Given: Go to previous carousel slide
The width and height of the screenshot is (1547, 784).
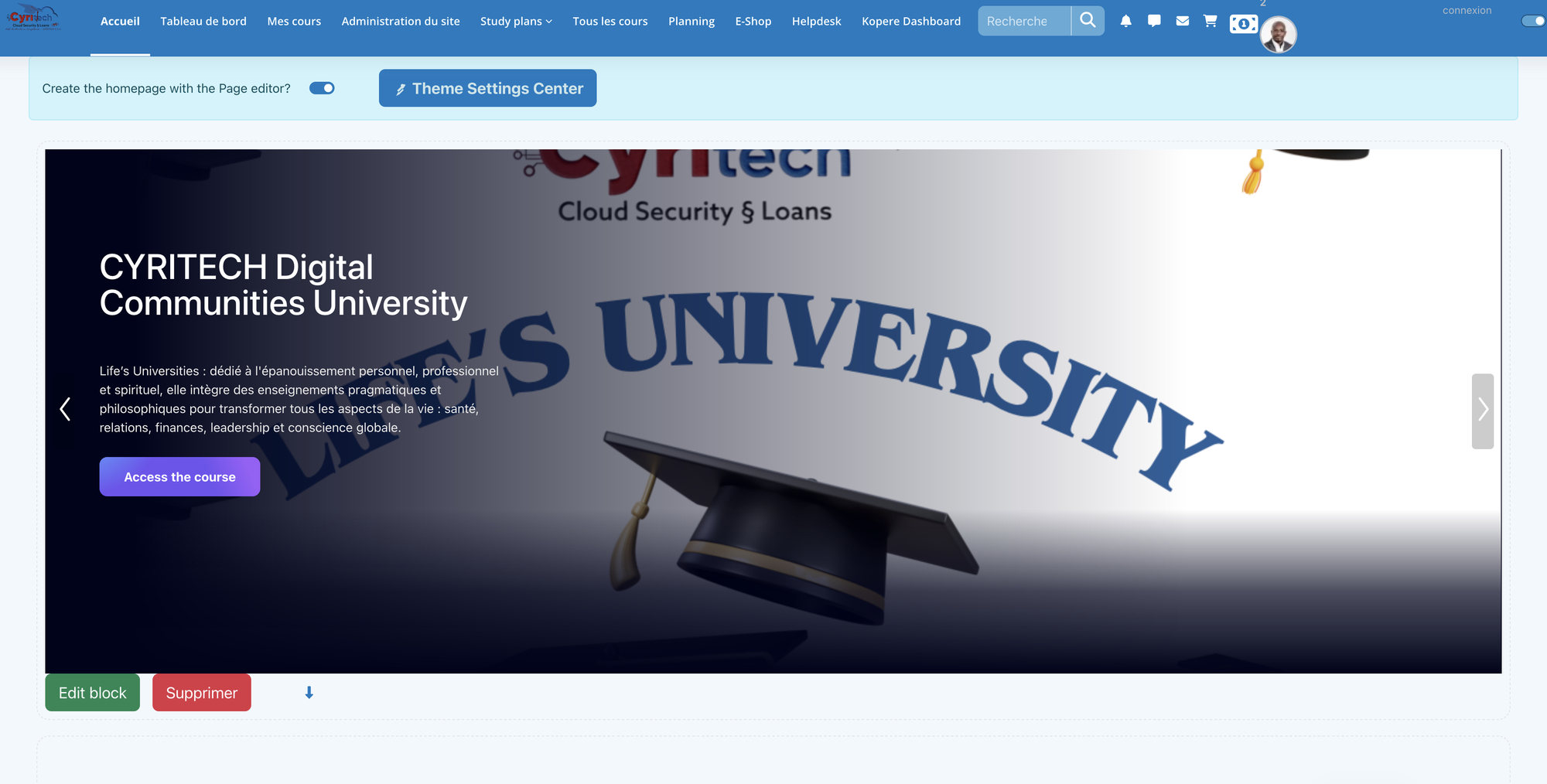Looking at the screenshot, I should click(65, 409).
